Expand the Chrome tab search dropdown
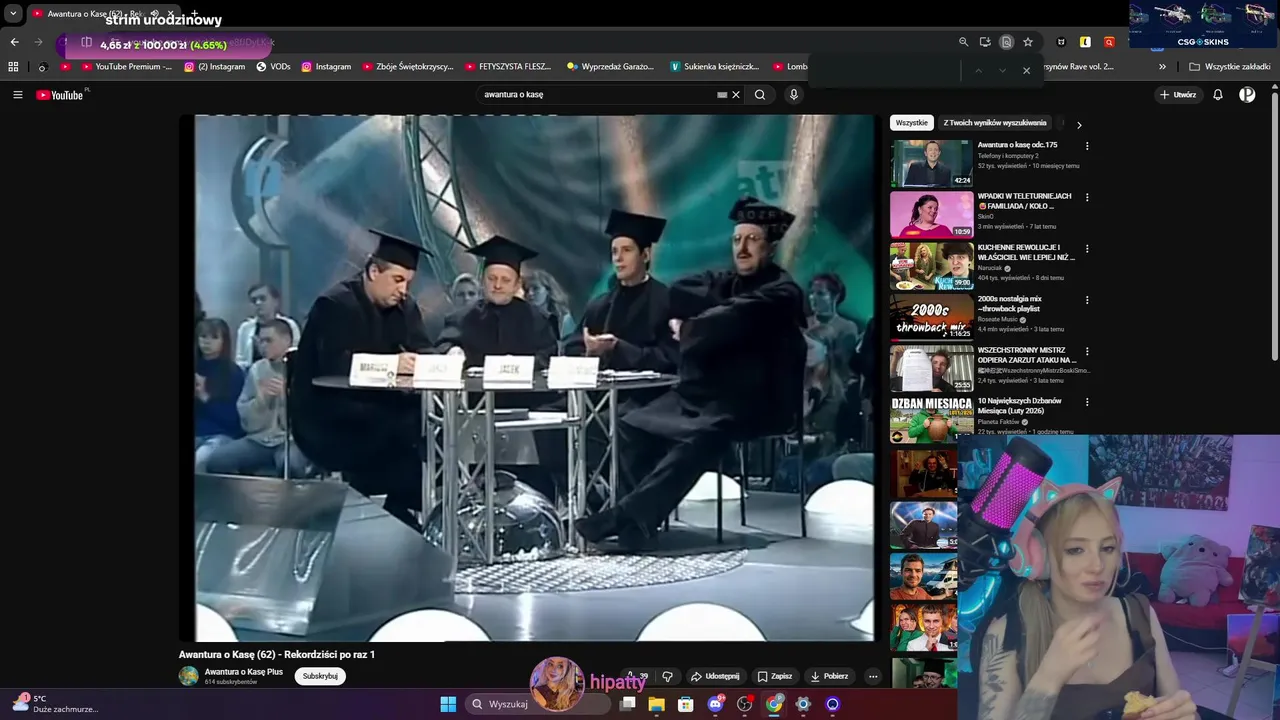 click(13, 14)
